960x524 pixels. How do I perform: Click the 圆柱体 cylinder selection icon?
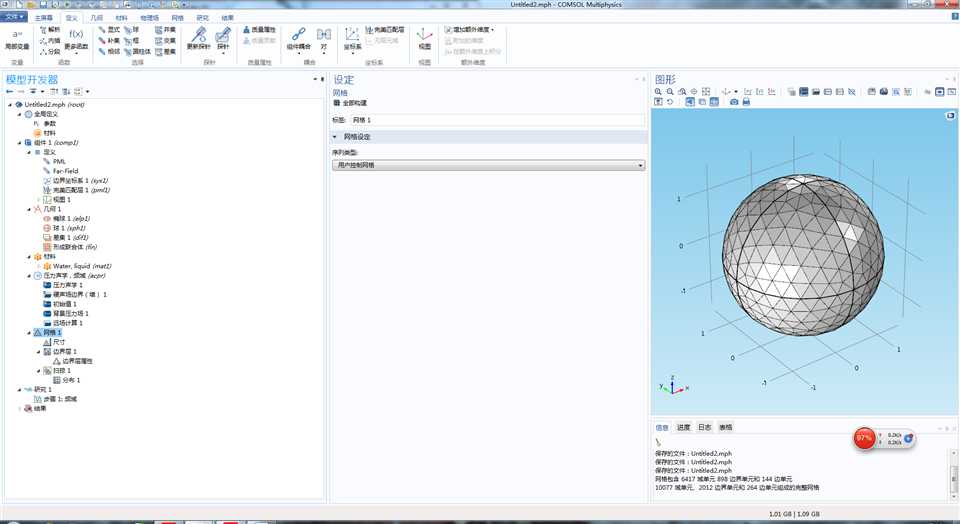137,51
